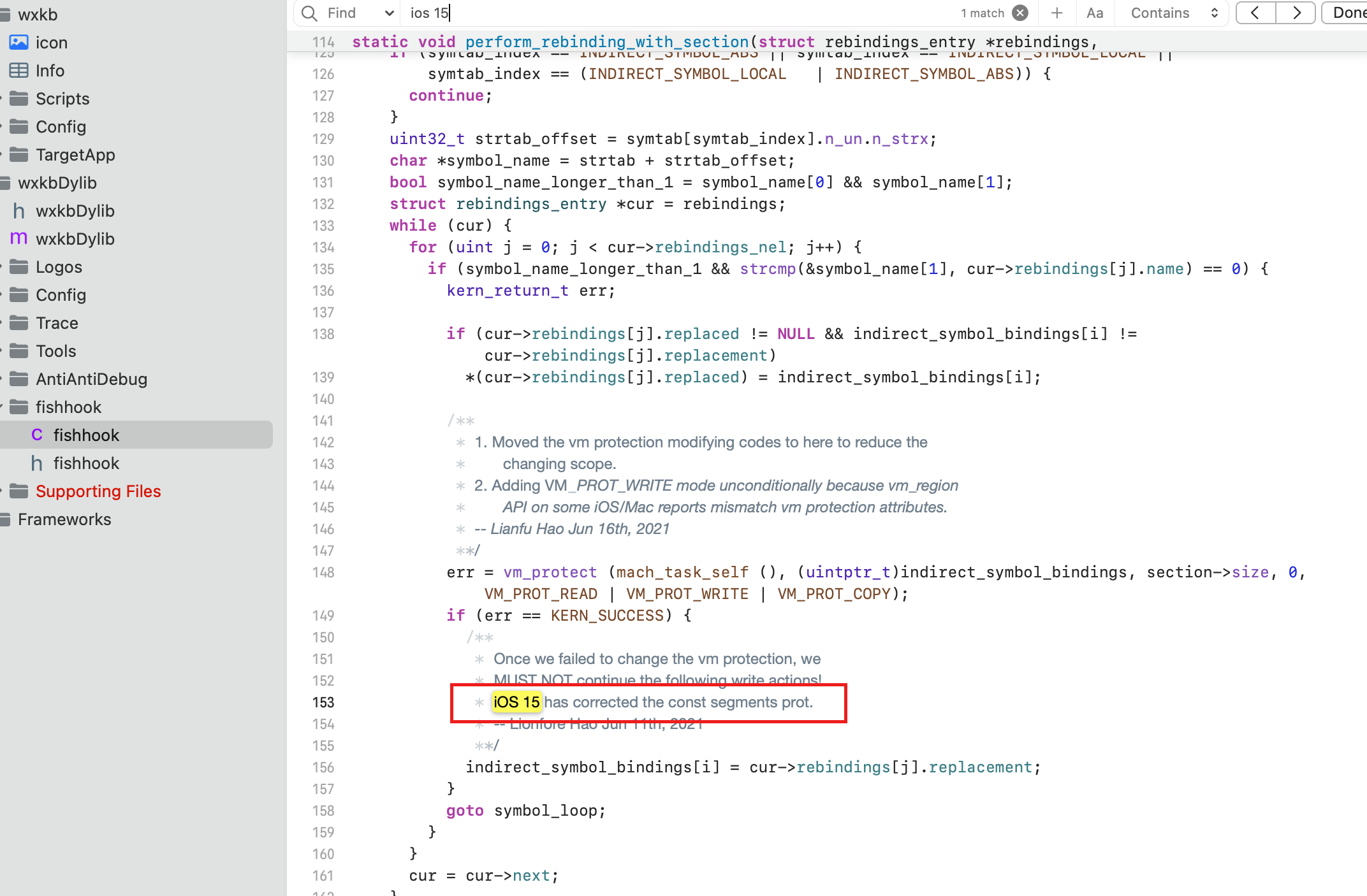Click the highlighted iOS 15 match in code

(x=516, y=702)
